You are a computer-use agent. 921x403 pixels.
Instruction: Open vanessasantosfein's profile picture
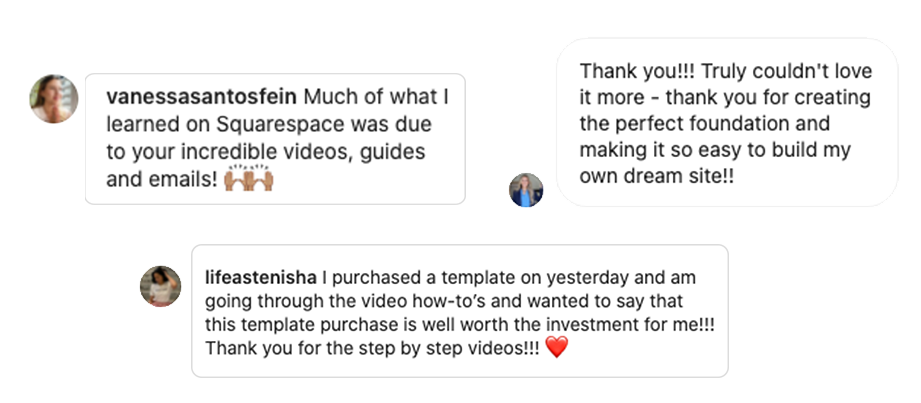pyautogui.click(x=54, y=99)
